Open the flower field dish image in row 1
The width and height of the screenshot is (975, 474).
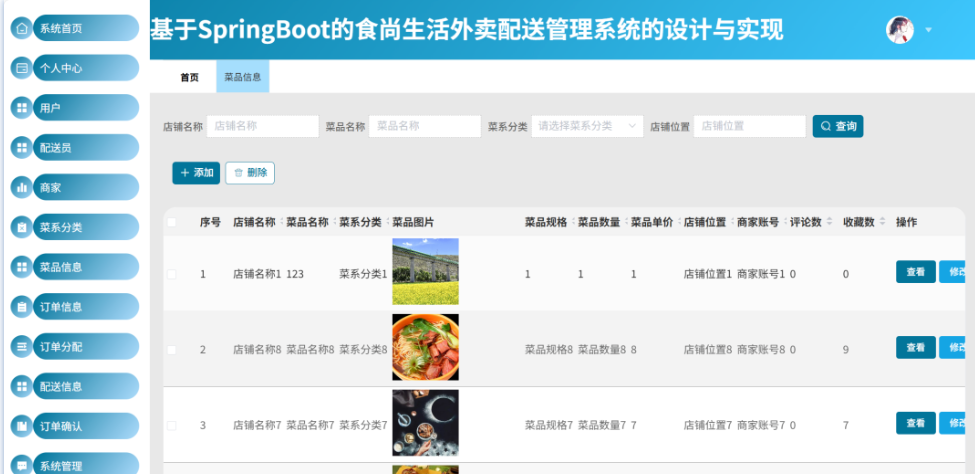pyautogui.click(x=425, y=271)
